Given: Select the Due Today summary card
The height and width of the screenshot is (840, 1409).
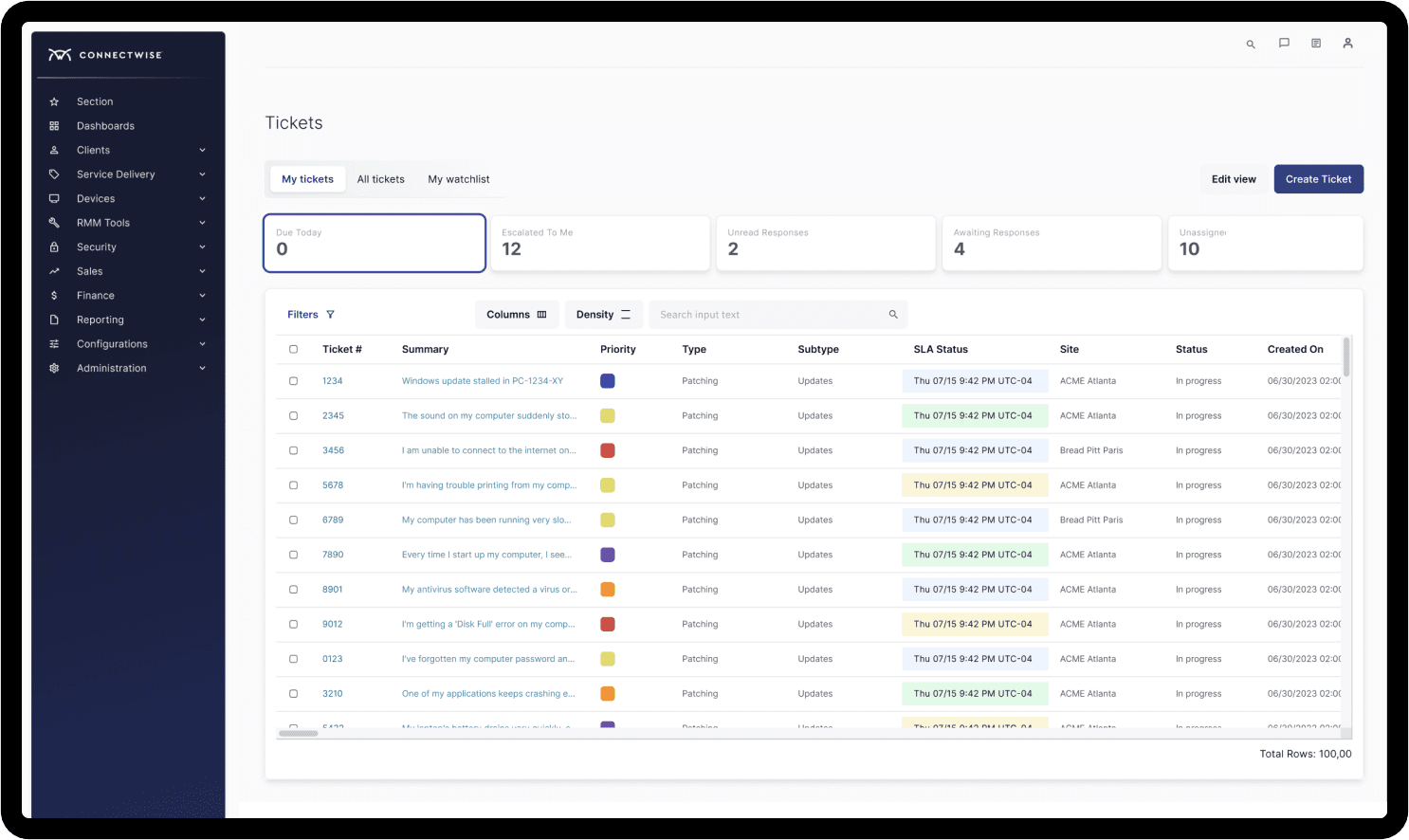Looking at the screenshot, I should click(x=375, y=244).
